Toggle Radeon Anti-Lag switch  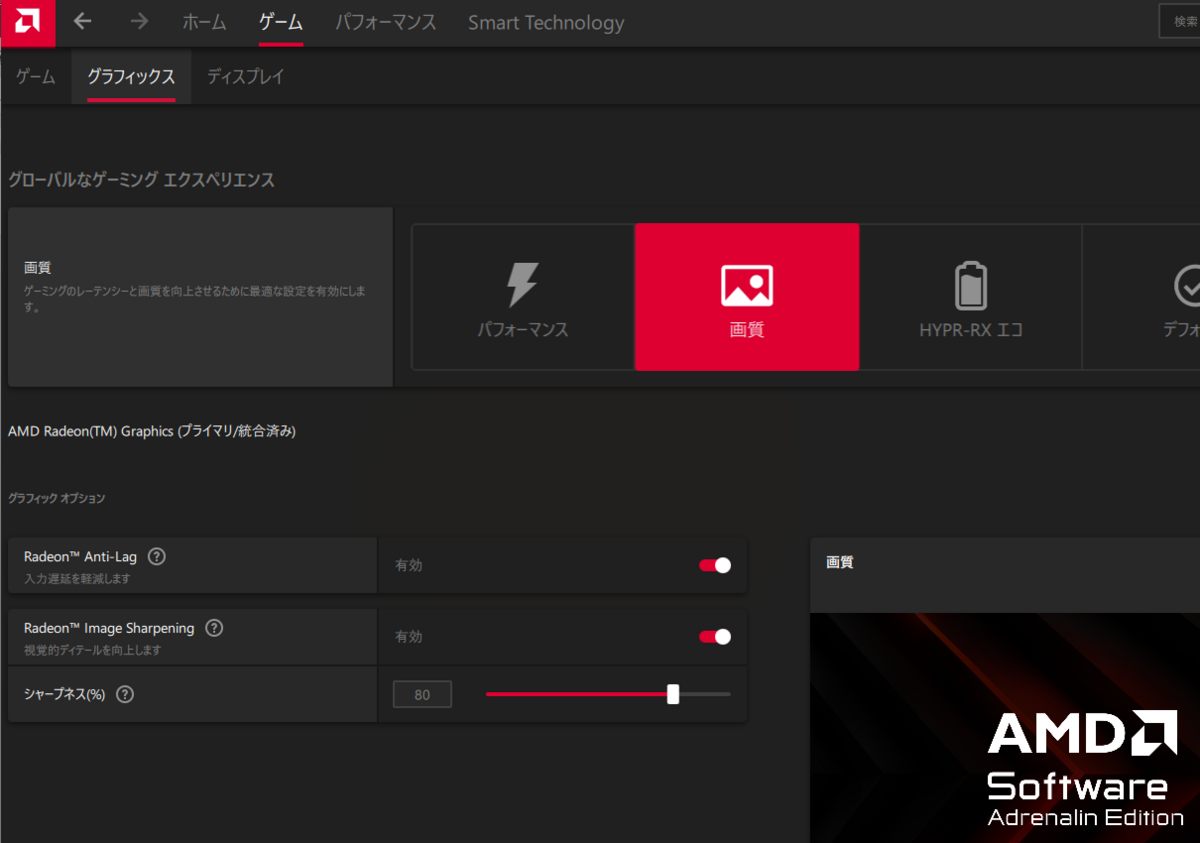point(715,565)
